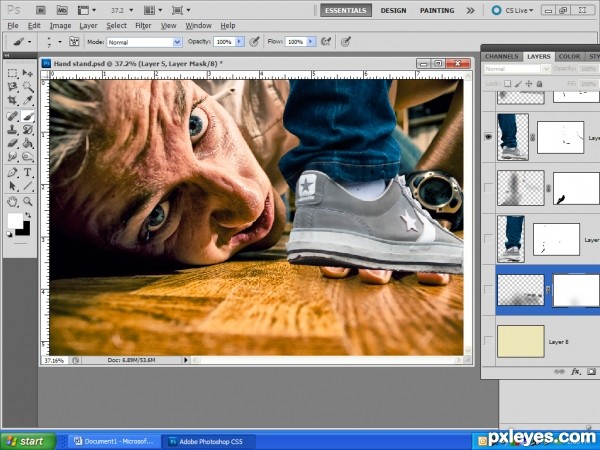Select the Crop tool
The height and width of the screenshot is (450, 600).
[13, 101]
